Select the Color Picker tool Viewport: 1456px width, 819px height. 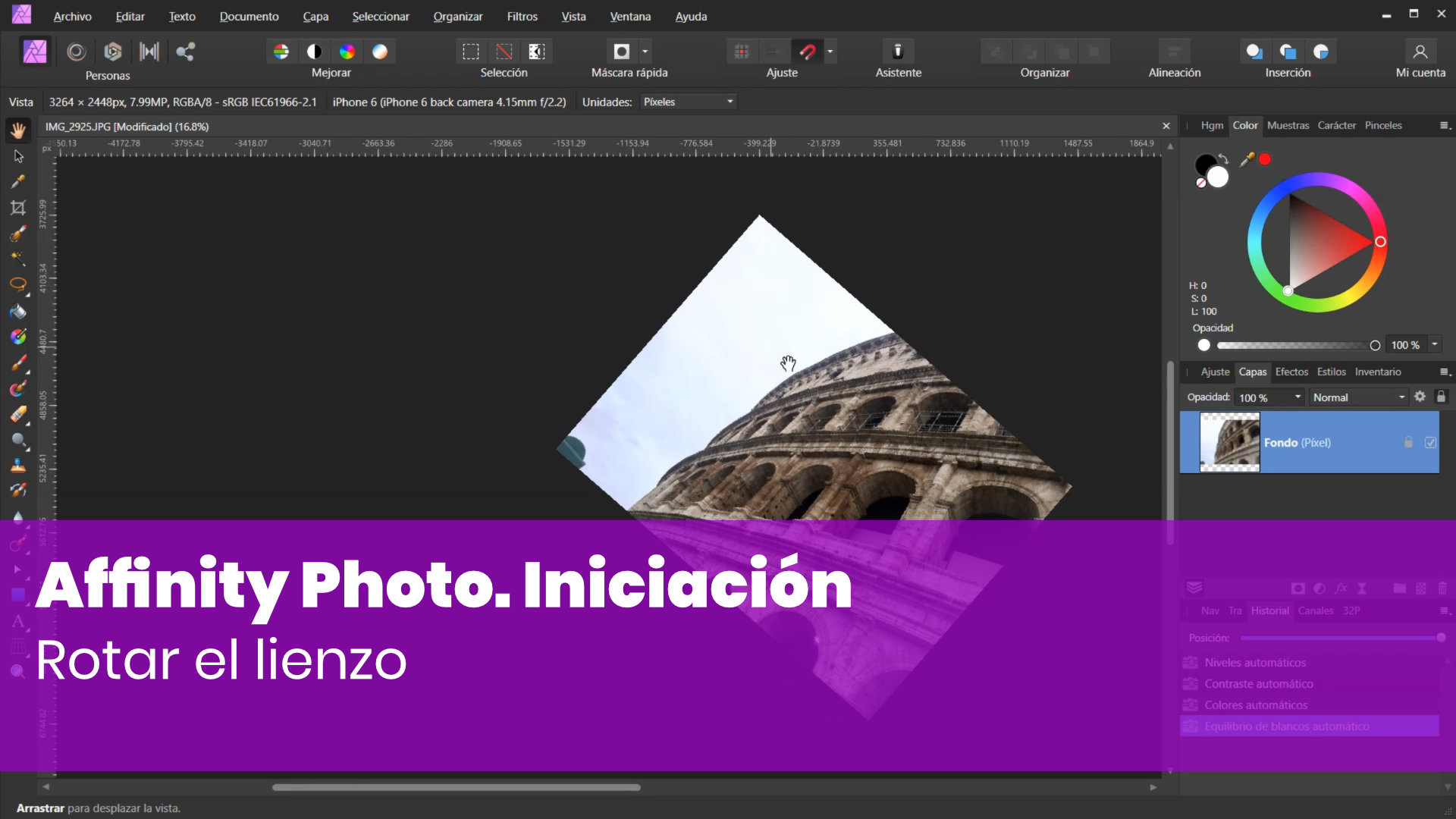(x=18, y=182)
